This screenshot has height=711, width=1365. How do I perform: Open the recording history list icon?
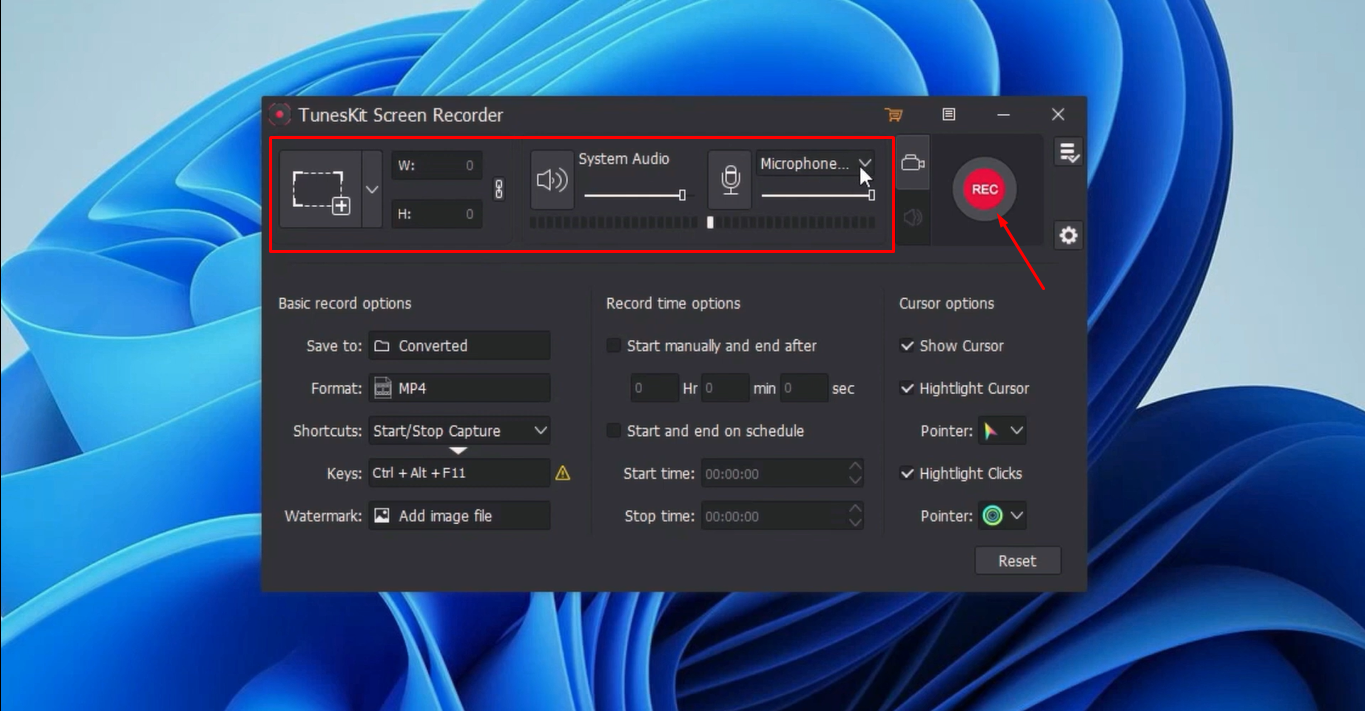click(1067, 151)
